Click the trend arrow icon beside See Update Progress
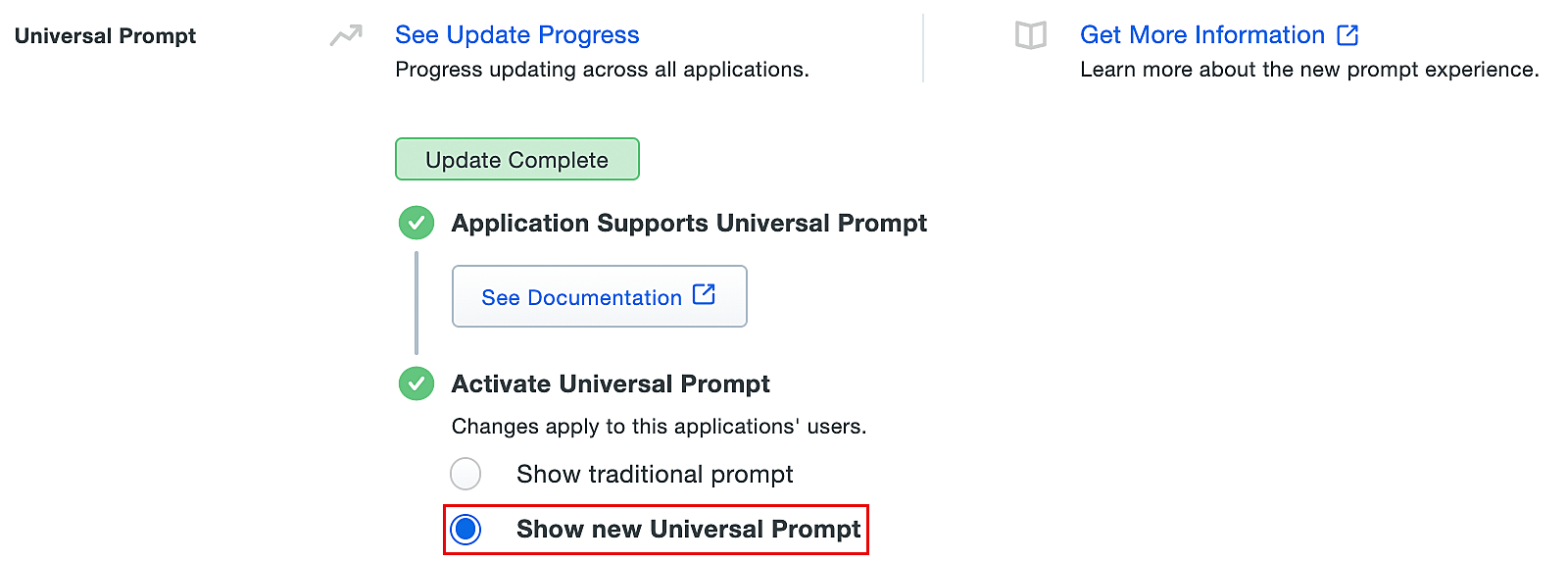 coord(345,36)
